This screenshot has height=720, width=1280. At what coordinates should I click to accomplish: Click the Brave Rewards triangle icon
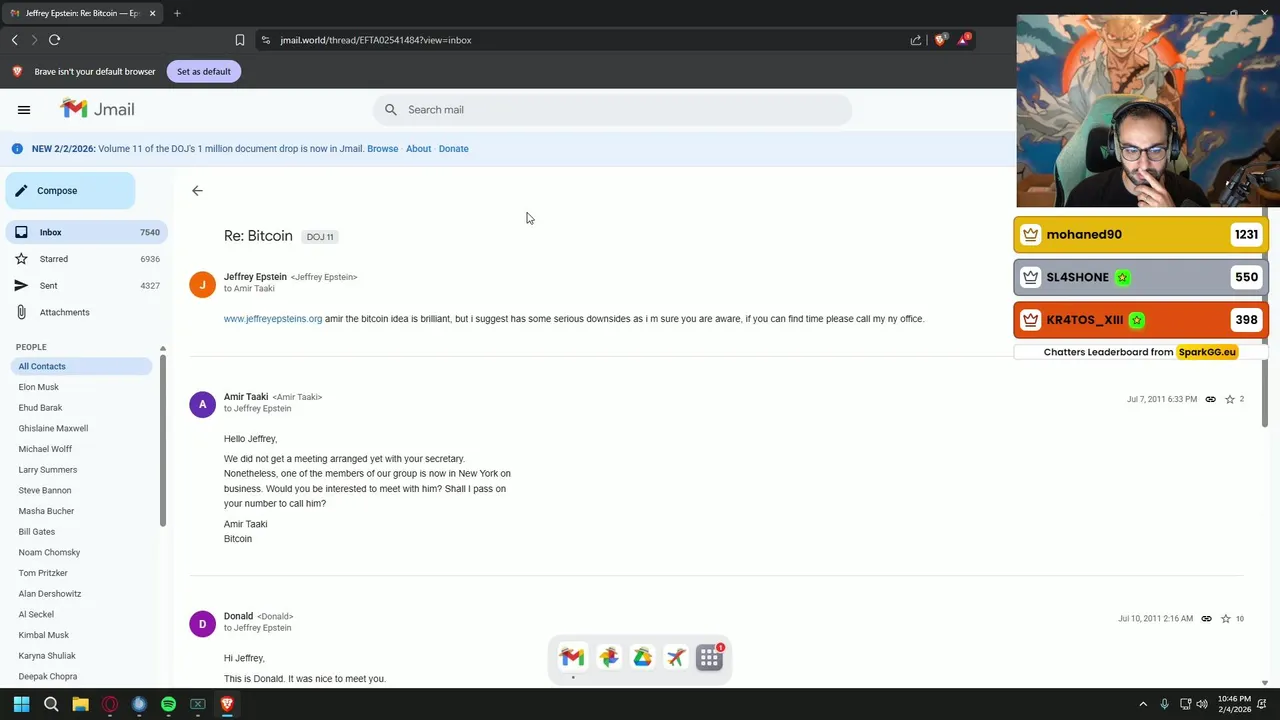(963, 40)
